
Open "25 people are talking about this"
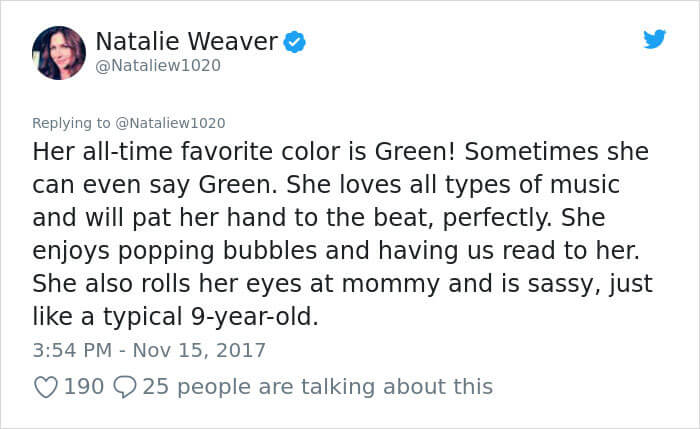318,386
